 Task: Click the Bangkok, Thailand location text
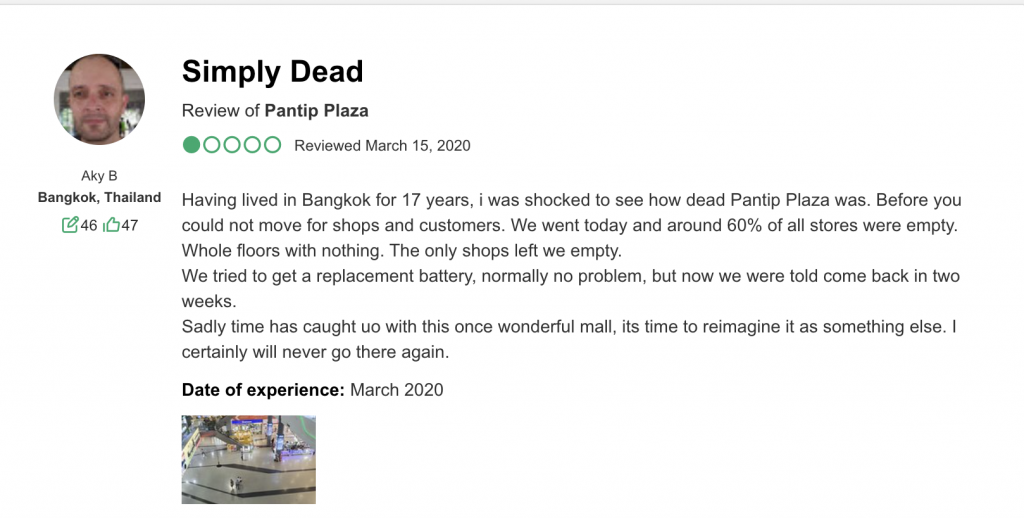[99, 197]
